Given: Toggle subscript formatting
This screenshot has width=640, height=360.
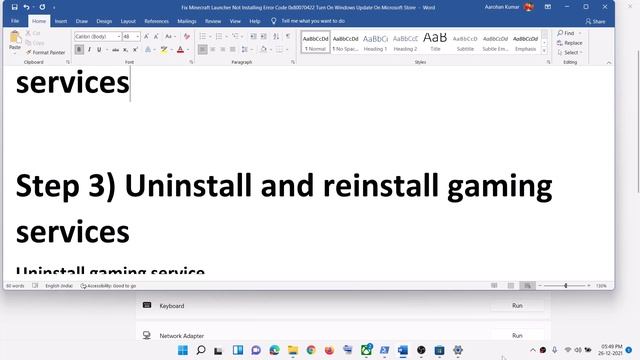Looking at the screenshot, I should (x=125, y=50).
